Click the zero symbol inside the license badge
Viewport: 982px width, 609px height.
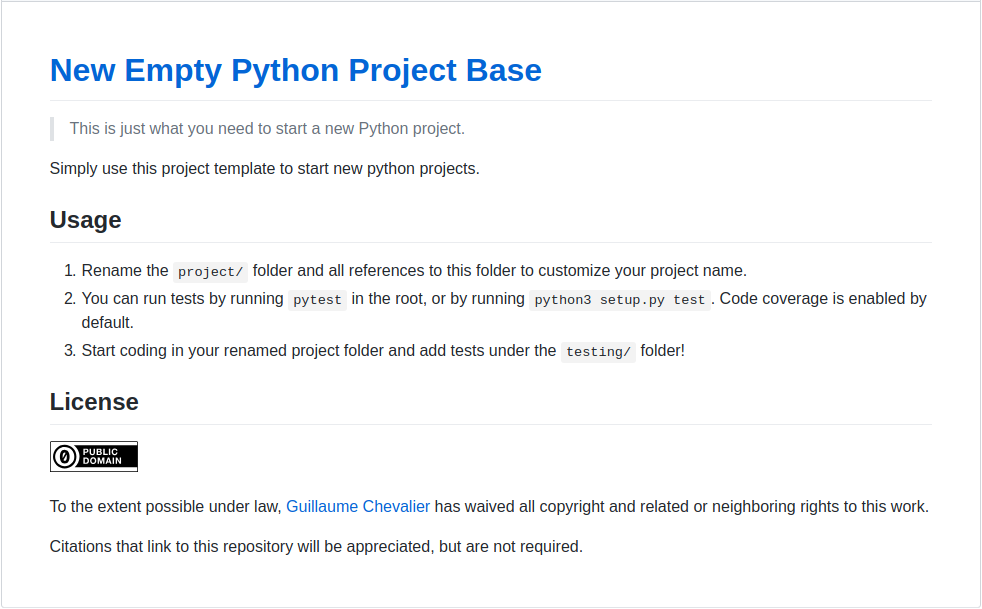click(67, 456)
